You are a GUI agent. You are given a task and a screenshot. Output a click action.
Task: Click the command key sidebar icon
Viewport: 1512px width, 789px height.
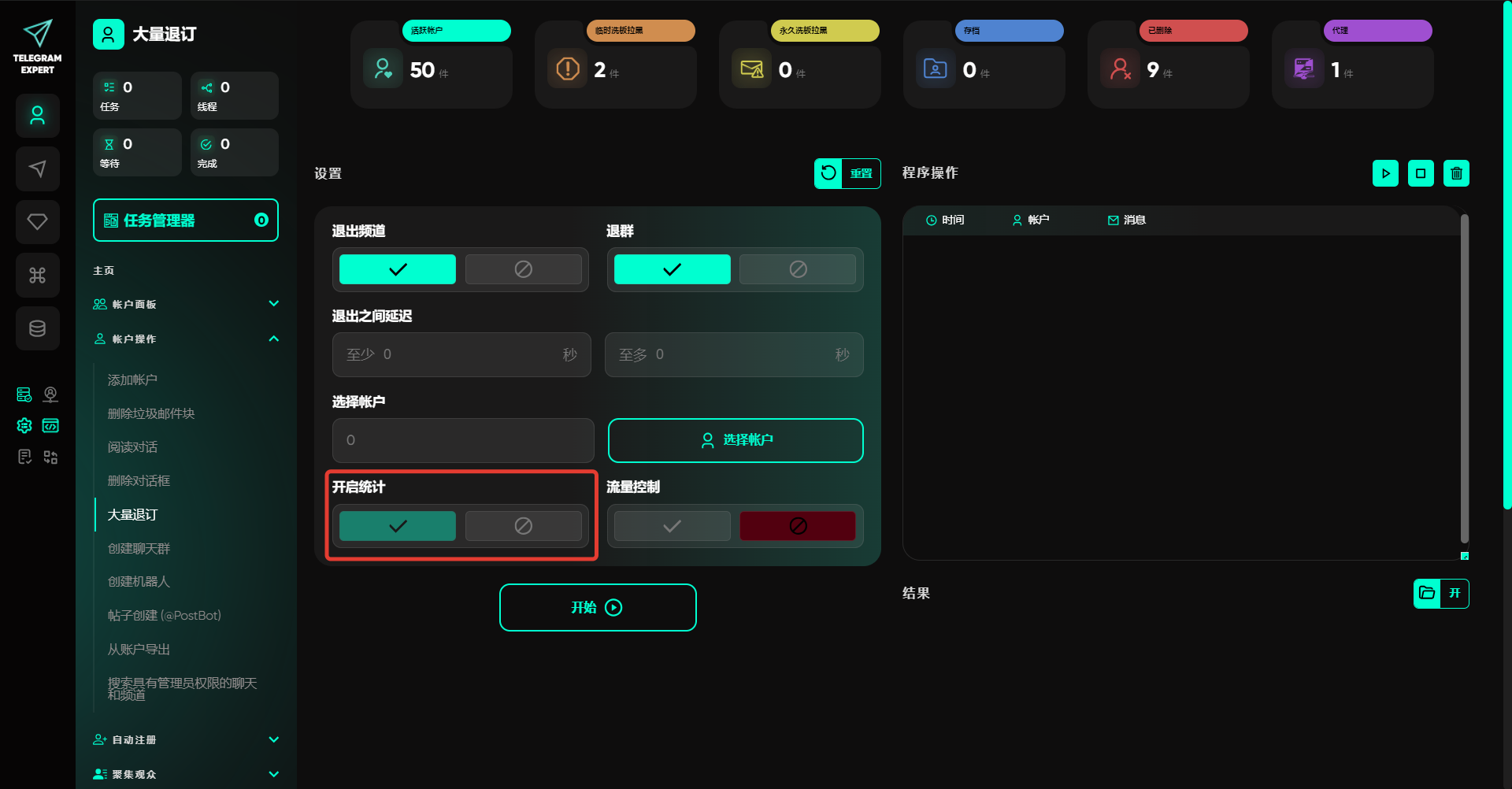coord(38,275)
